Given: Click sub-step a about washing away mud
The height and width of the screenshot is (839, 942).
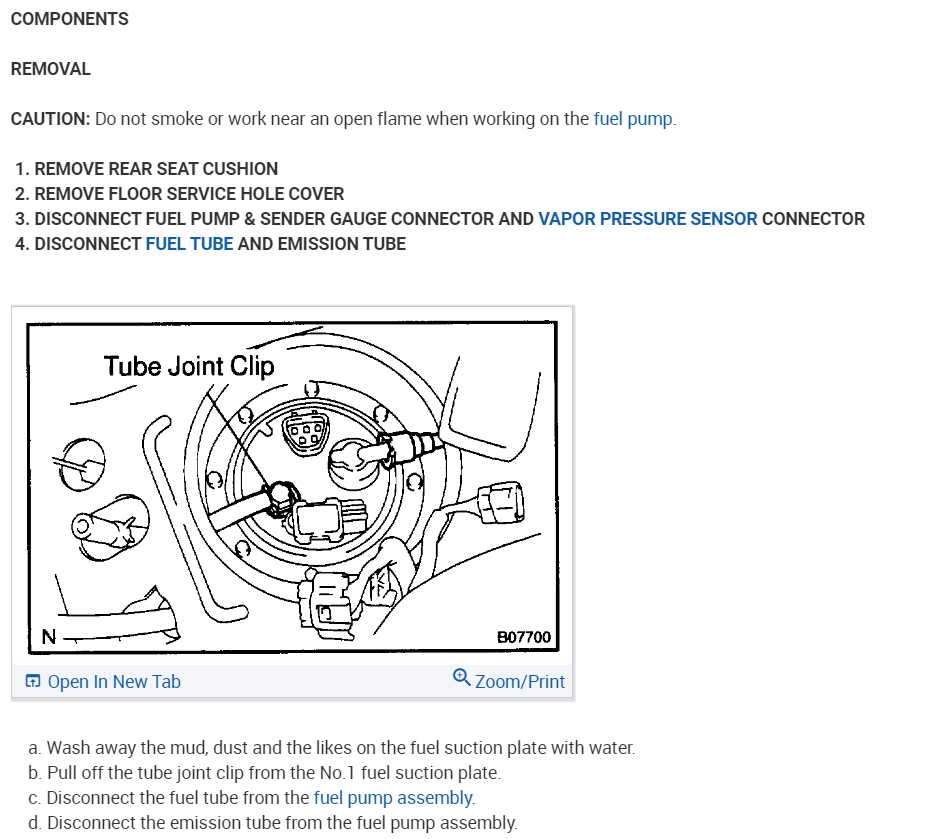Looking at the screenshot, I should click(332, 748).
